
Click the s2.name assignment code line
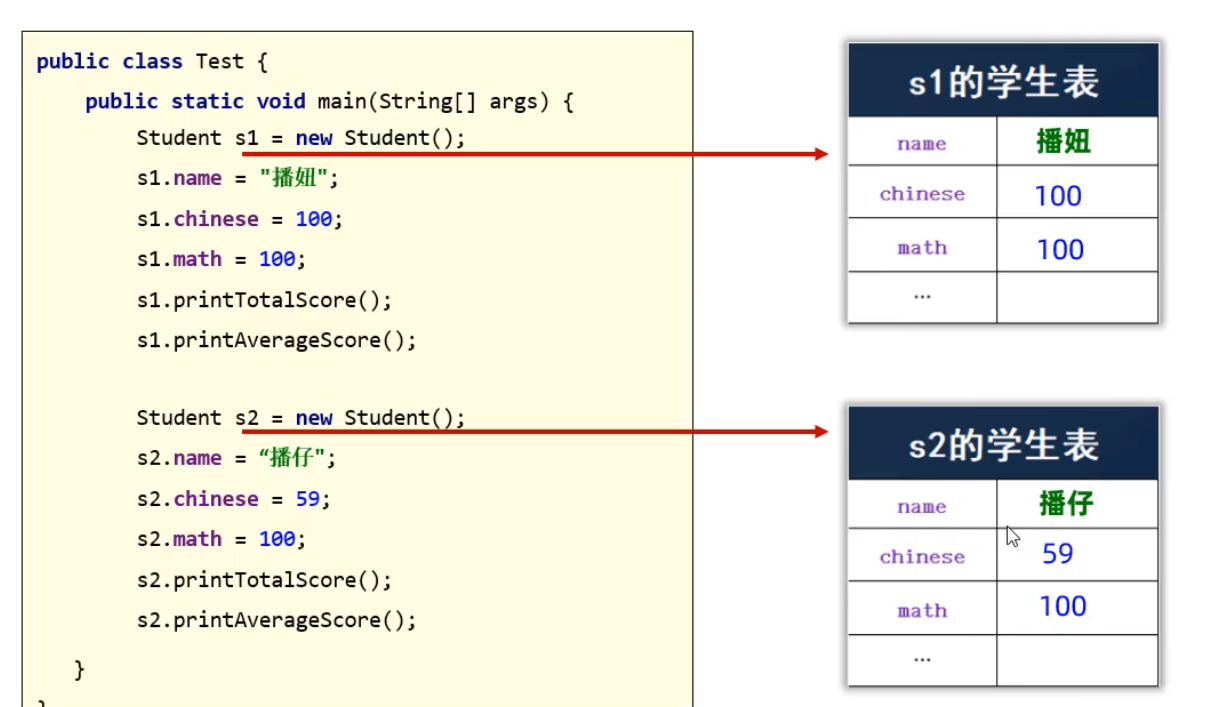[237, 458]
